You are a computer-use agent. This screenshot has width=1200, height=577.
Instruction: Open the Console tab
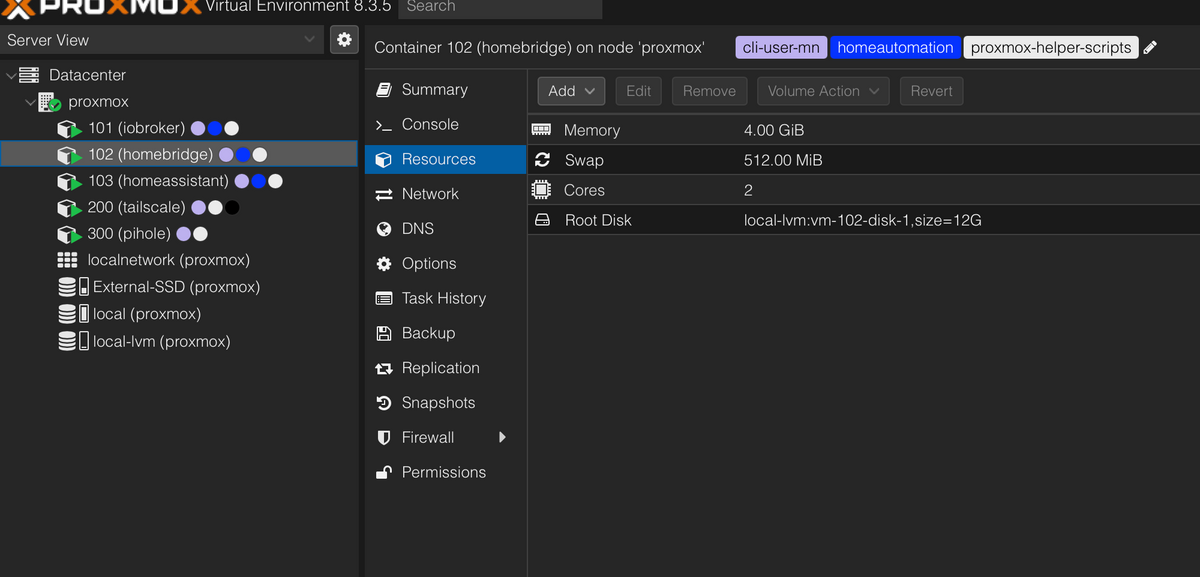(x=445, y=124)
